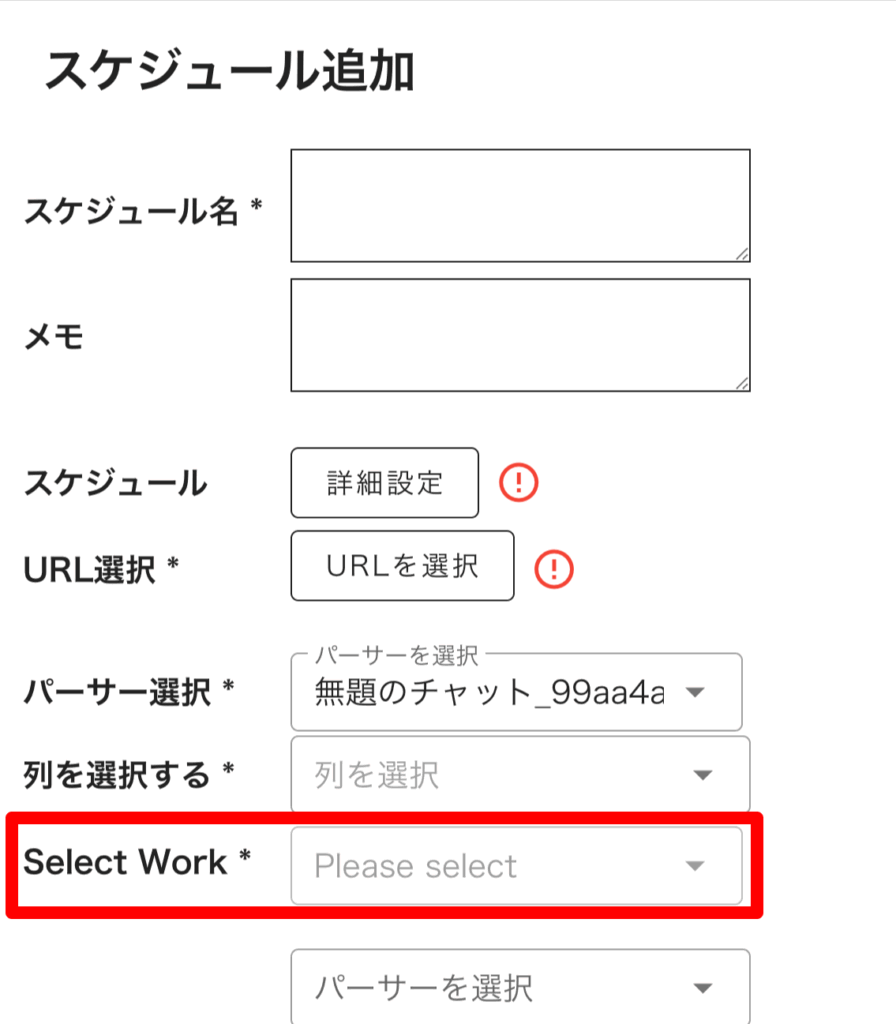Viewport: 896px width, 1024px height.
Task: Click the arrow of the bottom パーサーを選択 dropdown
Action: click(703, 988)
